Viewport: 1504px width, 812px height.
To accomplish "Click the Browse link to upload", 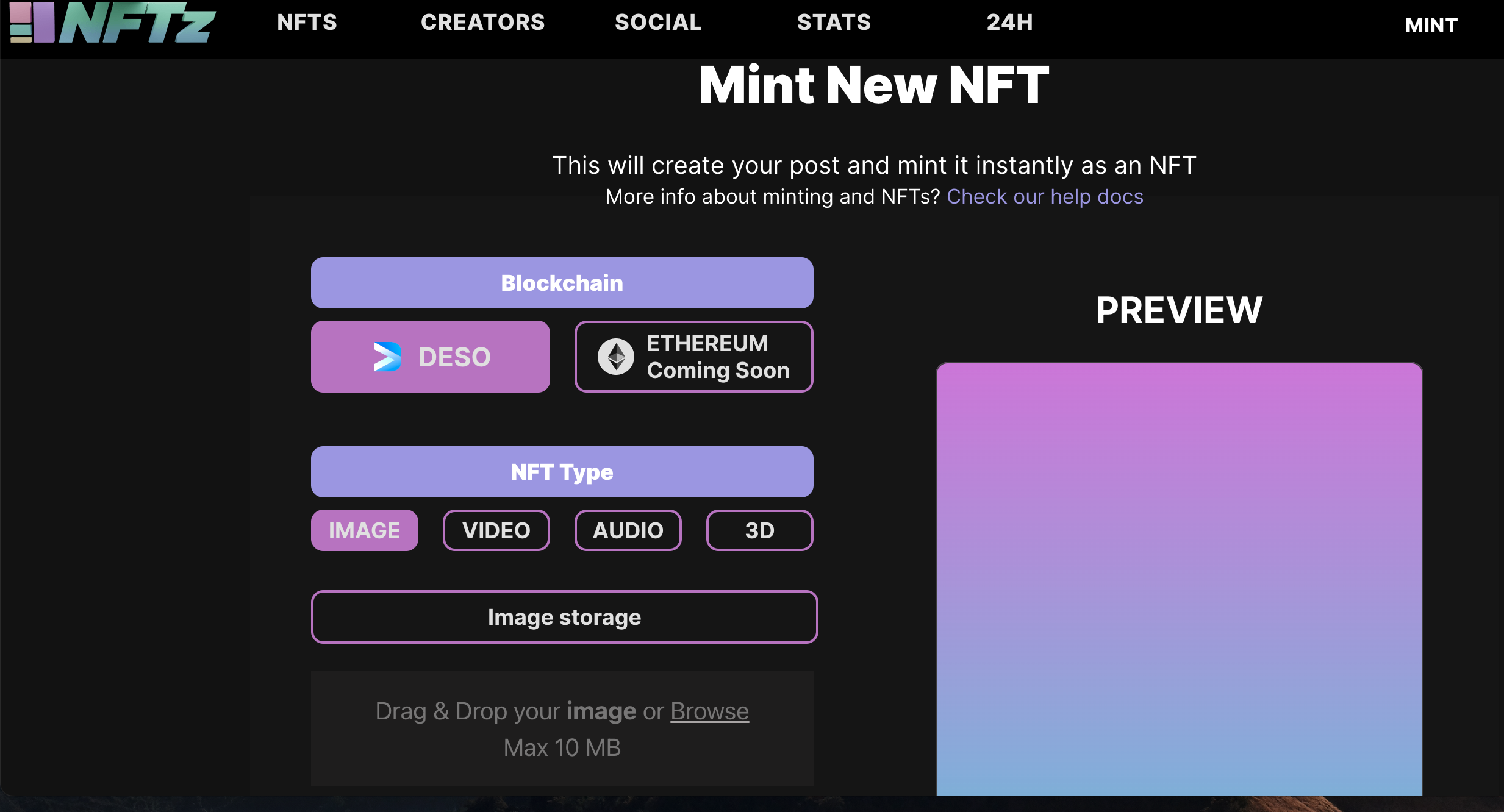I will pos(709,711).
